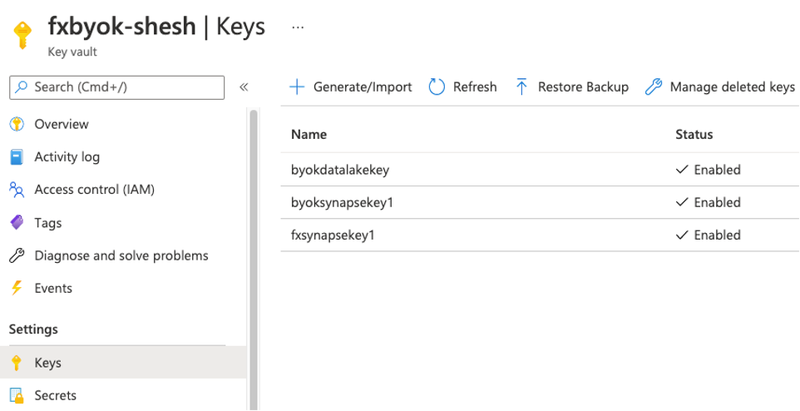Click the key vault icon beside fxbyok-shesh title
The width and height of the screenshot is (800, 411).
[22, 35]
